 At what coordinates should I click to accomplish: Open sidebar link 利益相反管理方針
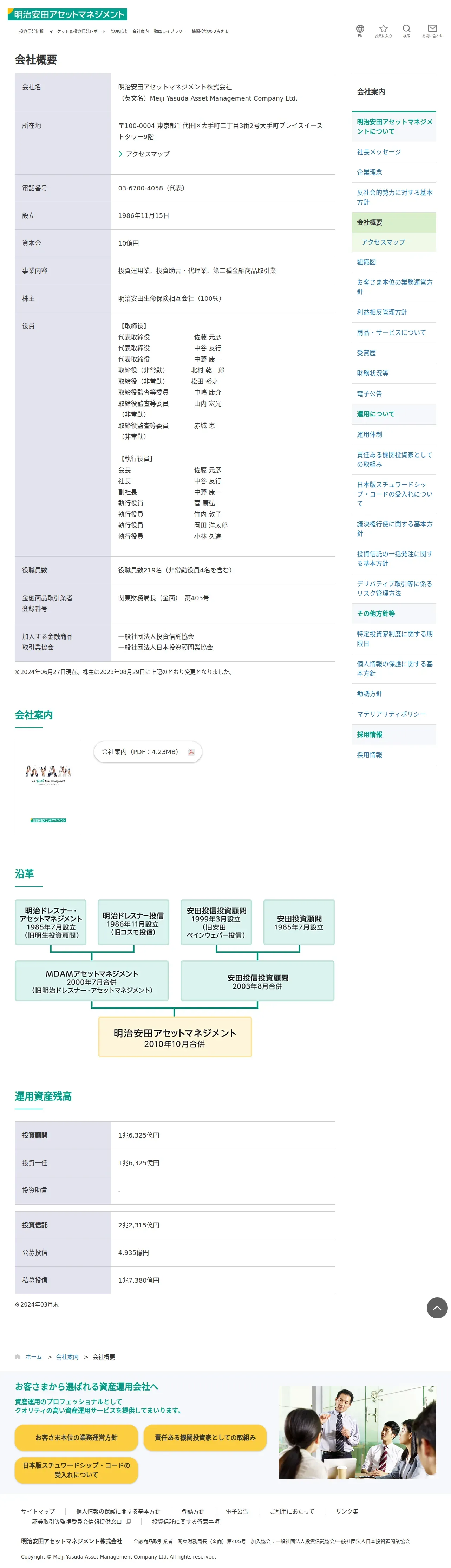coord(394,312)
